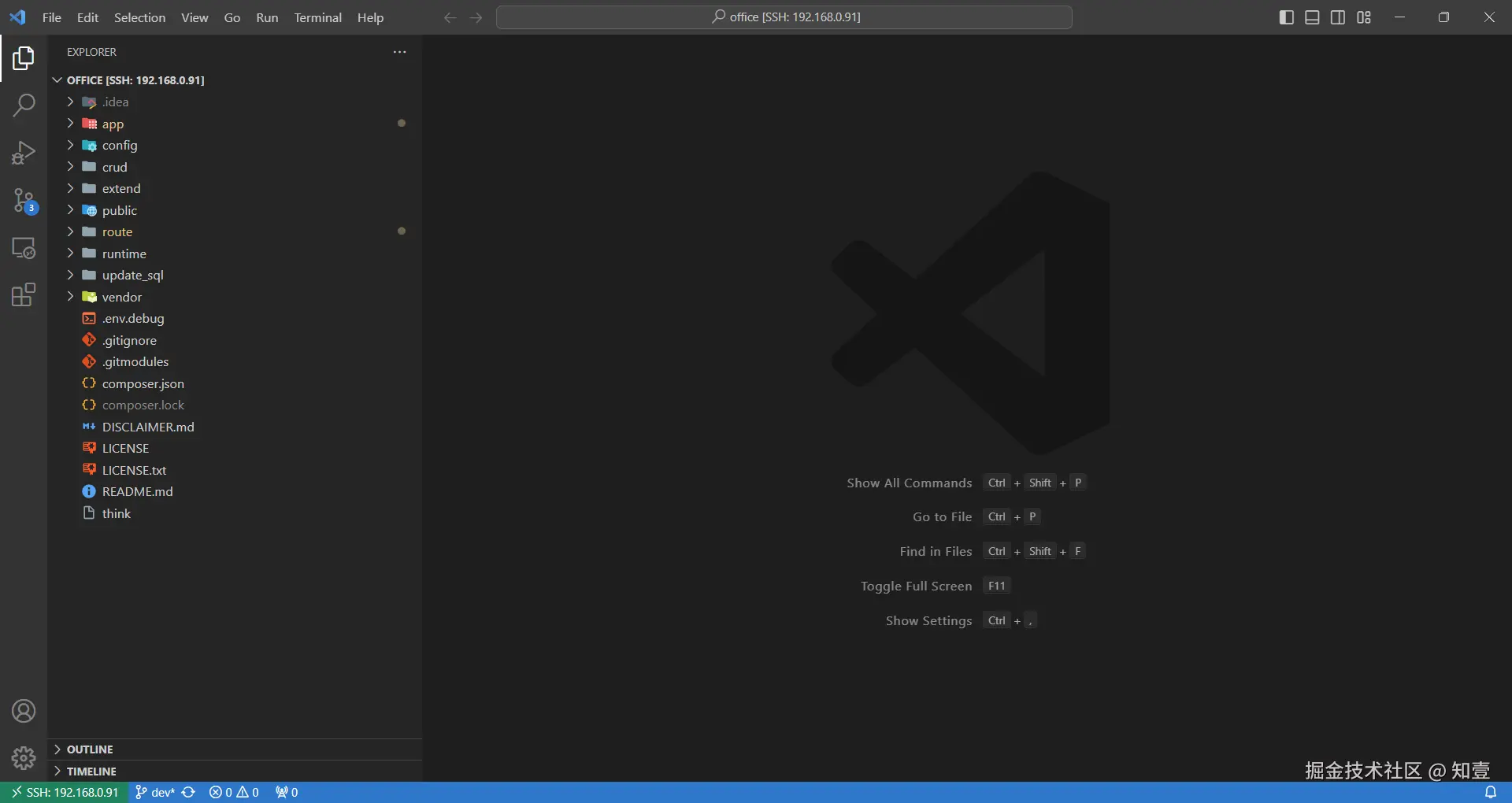Open the Remote Explorer view
The image size is (1512, 803).
click(x=24, y=248)
